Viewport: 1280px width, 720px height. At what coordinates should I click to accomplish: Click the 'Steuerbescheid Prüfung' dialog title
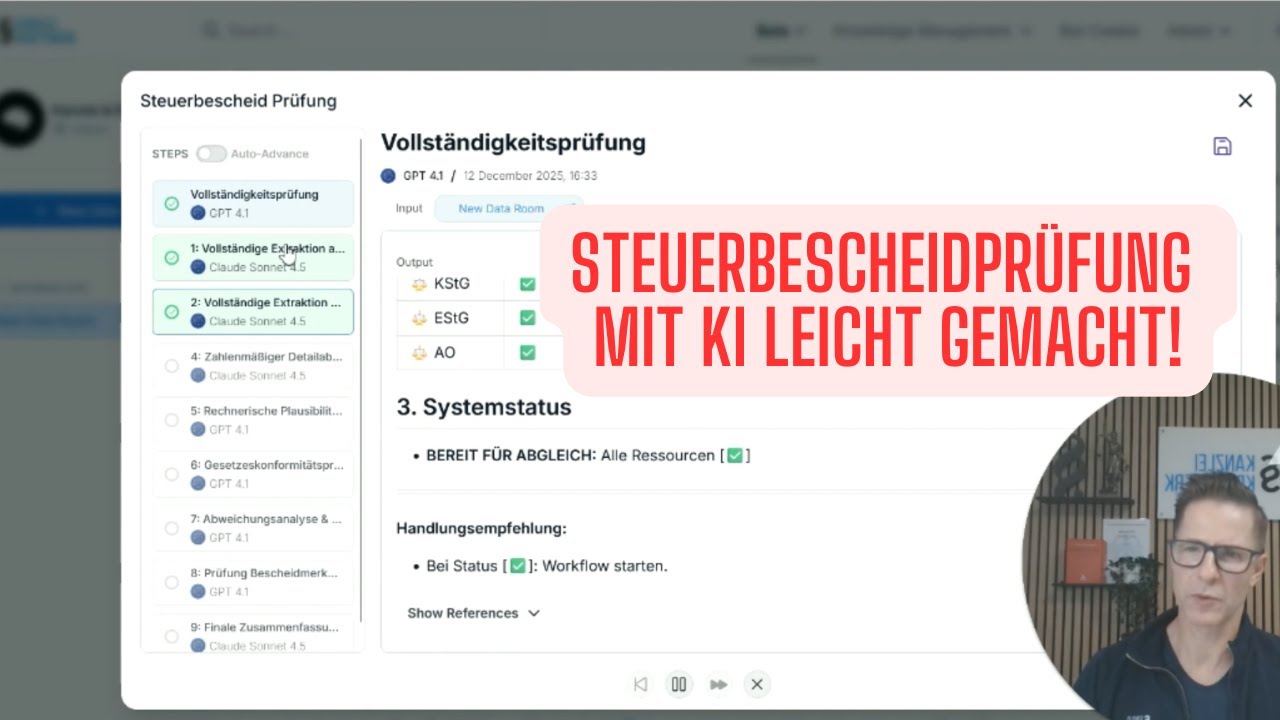coord(238,101)
